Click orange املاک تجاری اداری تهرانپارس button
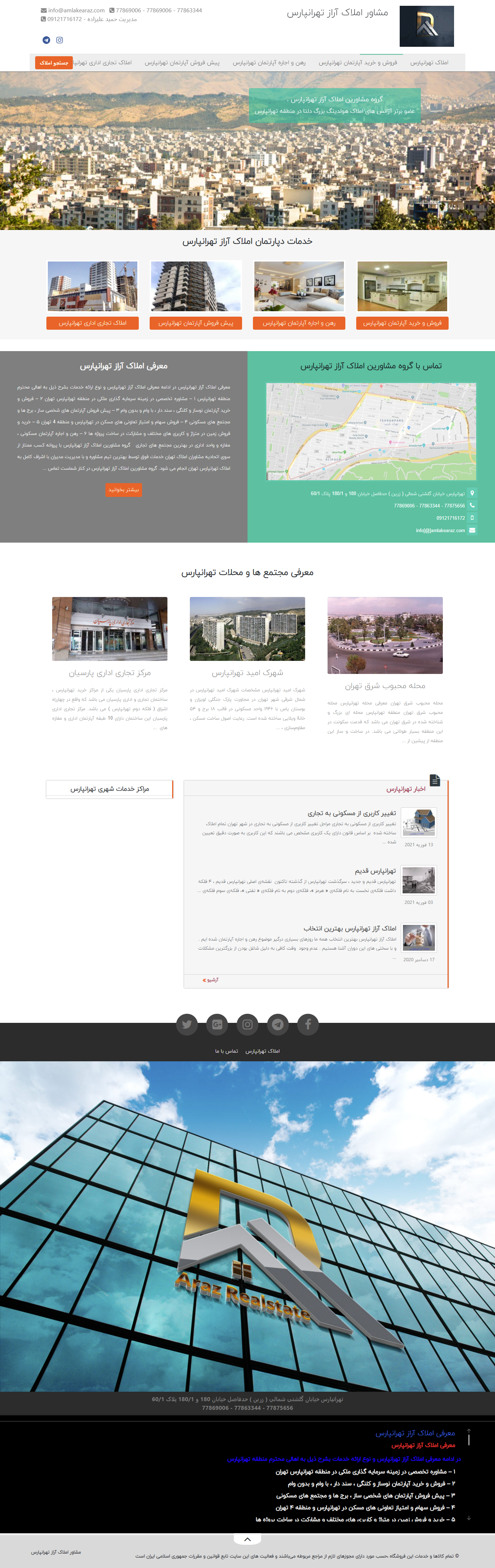Image resolution: width=495 pixels, height=1568 pixels. click(92, 323)
